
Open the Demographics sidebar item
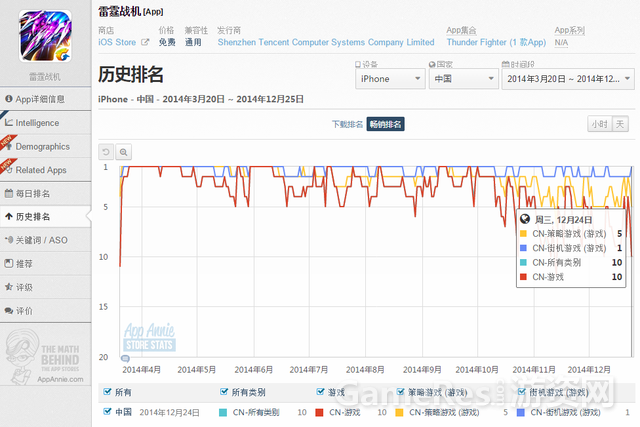coord(45,146)
